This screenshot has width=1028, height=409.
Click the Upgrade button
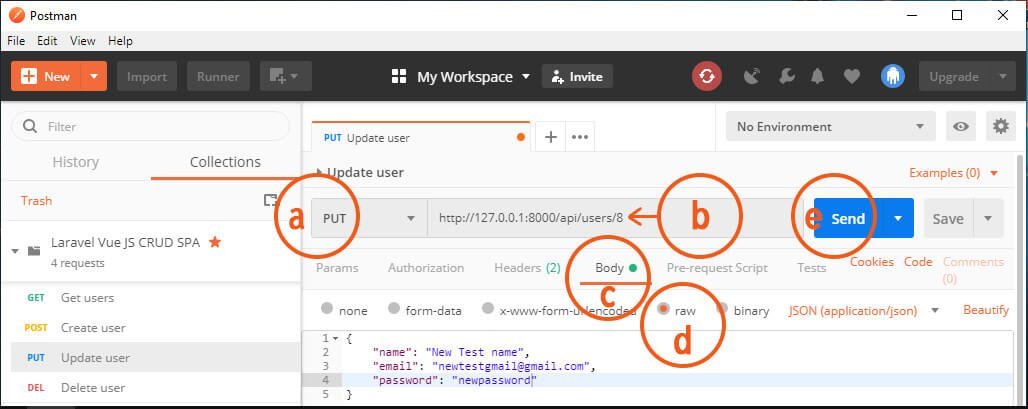coord(954,77)
